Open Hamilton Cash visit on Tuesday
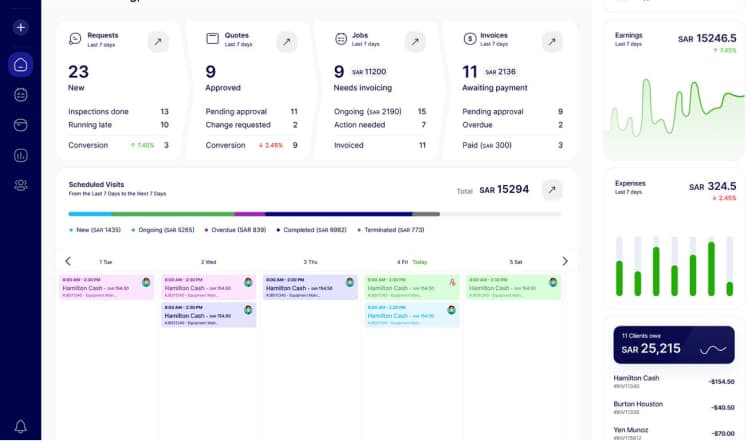The height and width of the screenshot is (441, 756). (107, 287)
